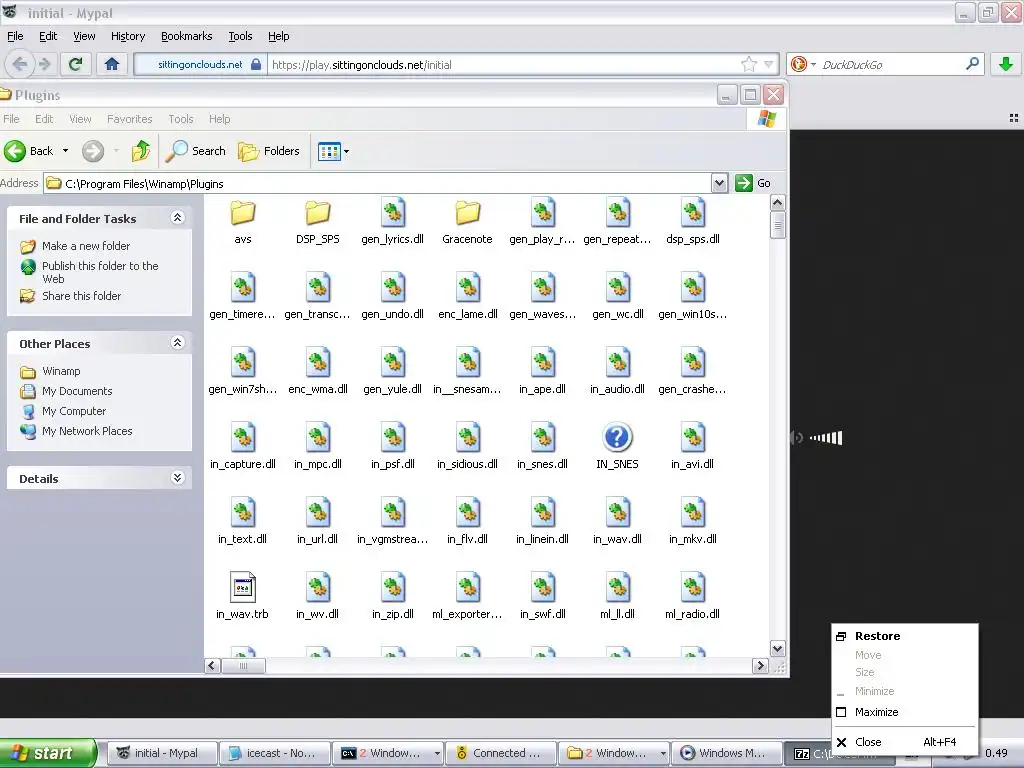Image resolution: width=1024 pixels, height=768 pixels.
Task: Choose Maximize in context menu
Action: [905, 712]
